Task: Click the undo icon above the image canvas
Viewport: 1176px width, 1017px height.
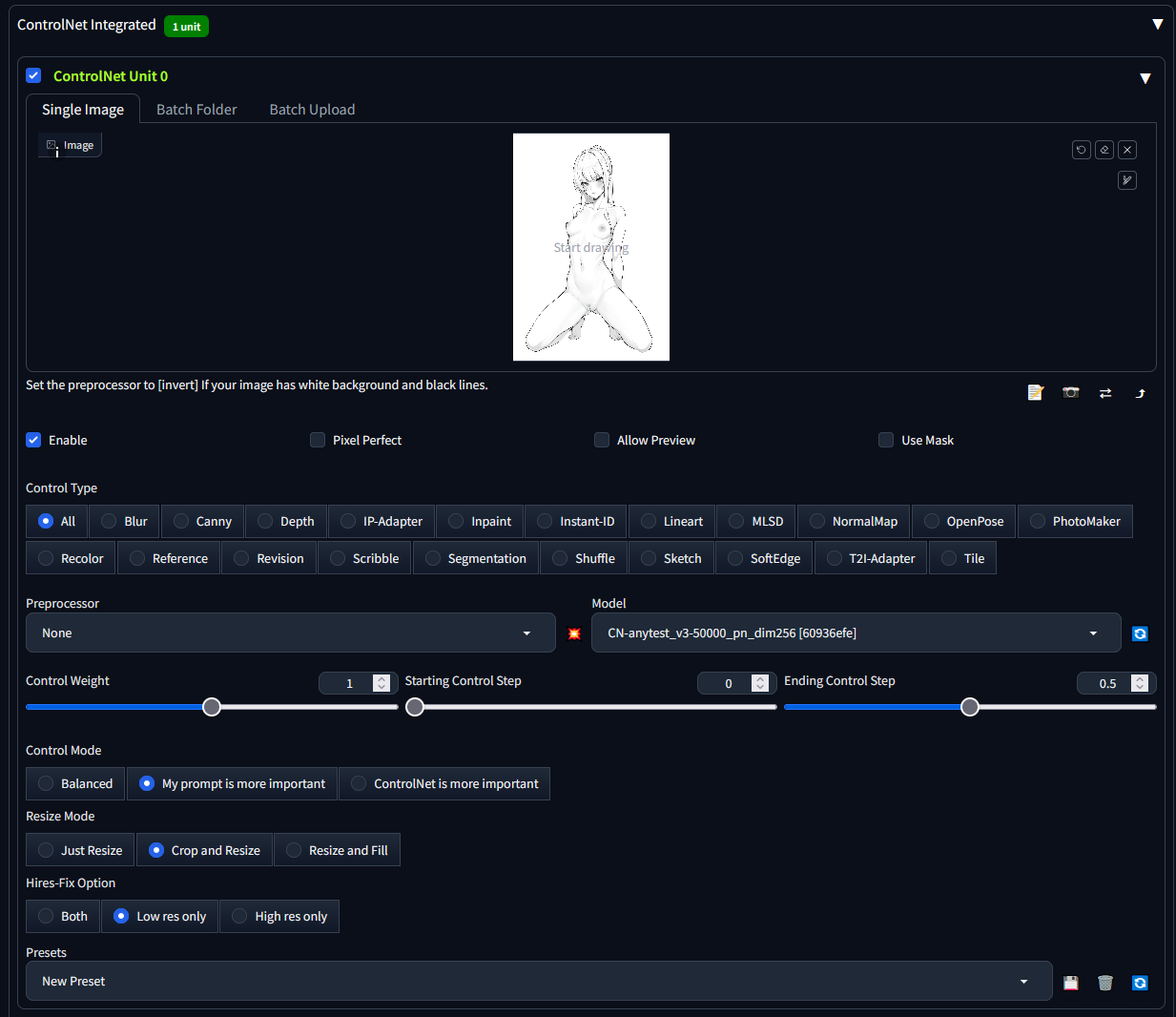Action: point(1081,150)
